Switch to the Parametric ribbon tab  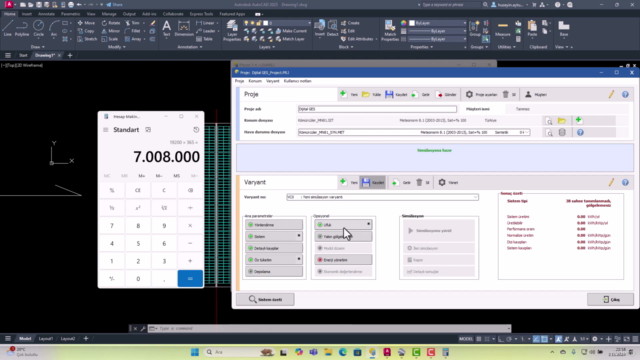click(x=71, y=14)
